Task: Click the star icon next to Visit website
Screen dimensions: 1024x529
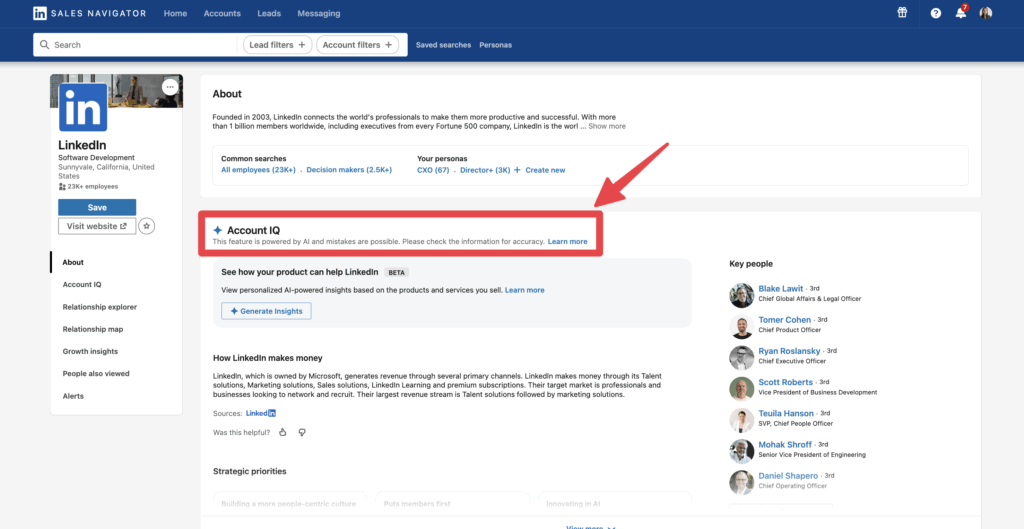Action: 147,226
